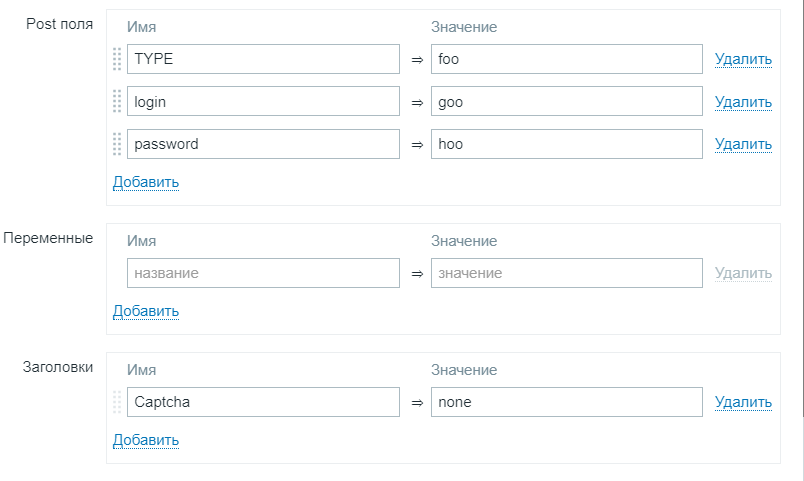Image resolution: width=804 pixels, height=481 pixels.
Task: Add a new variable row
Action: tap(145, 311)
